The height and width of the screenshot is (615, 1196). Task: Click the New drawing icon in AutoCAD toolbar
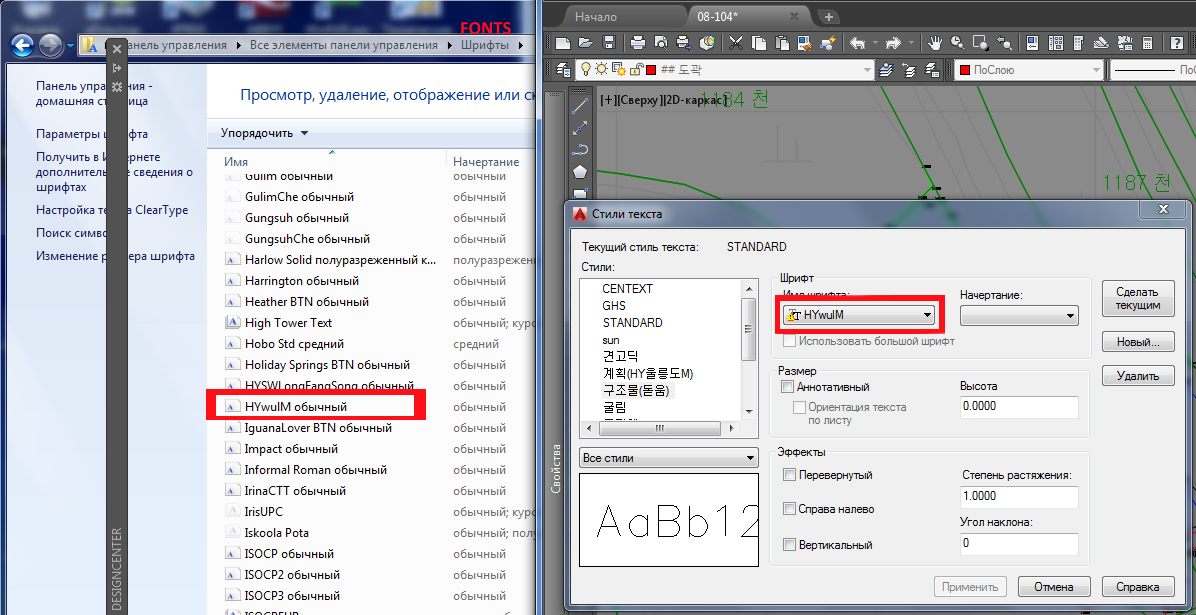[x=564, y=43]
